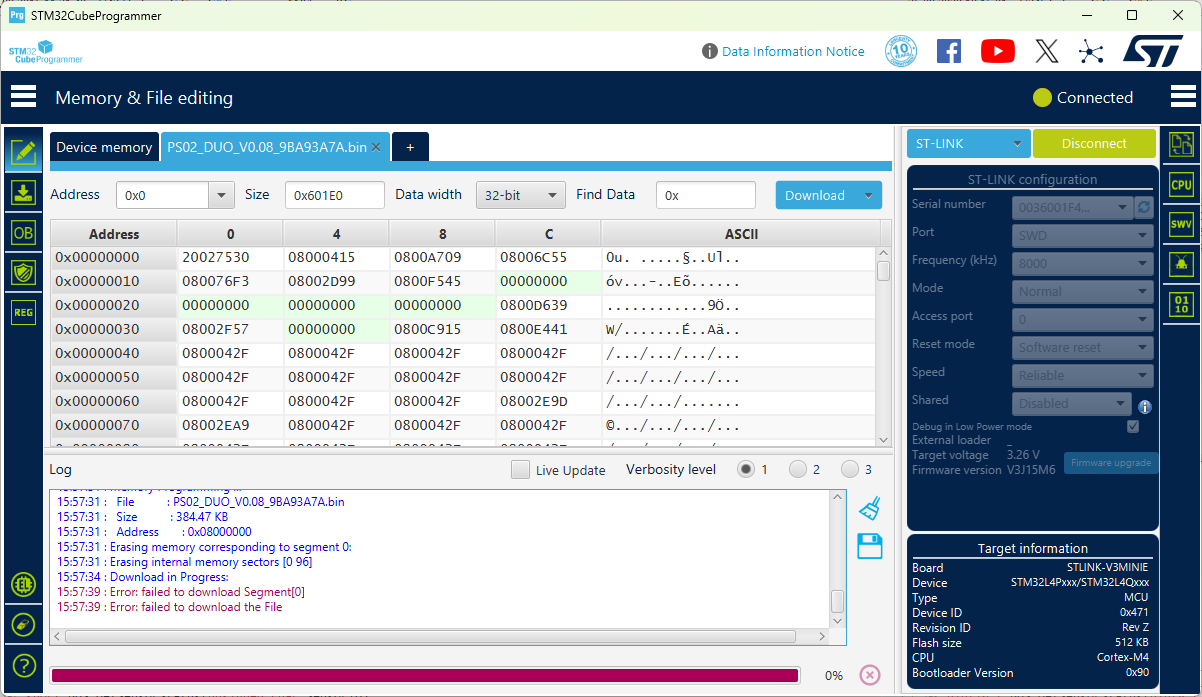Open the REG register viewer
1202x697 pixels.
point(23,312)
